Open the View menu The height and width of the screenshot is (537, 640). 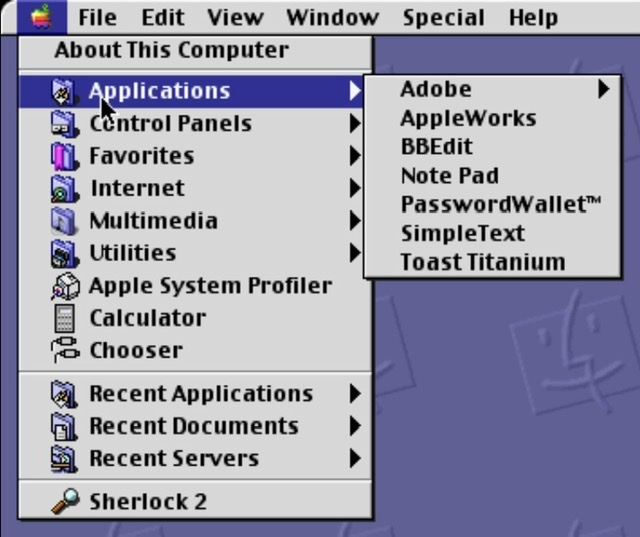click(x=235, y=18)
